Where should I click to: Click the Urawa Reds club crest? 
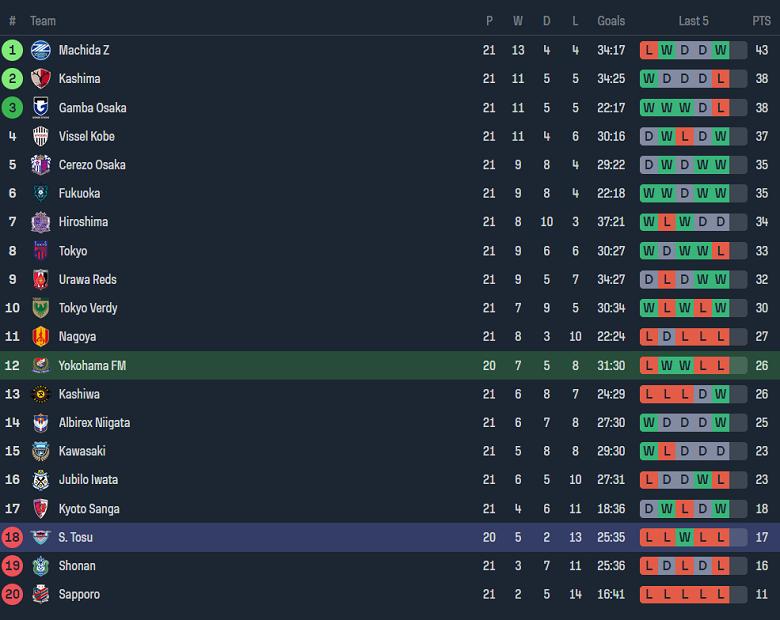point(40,279)
